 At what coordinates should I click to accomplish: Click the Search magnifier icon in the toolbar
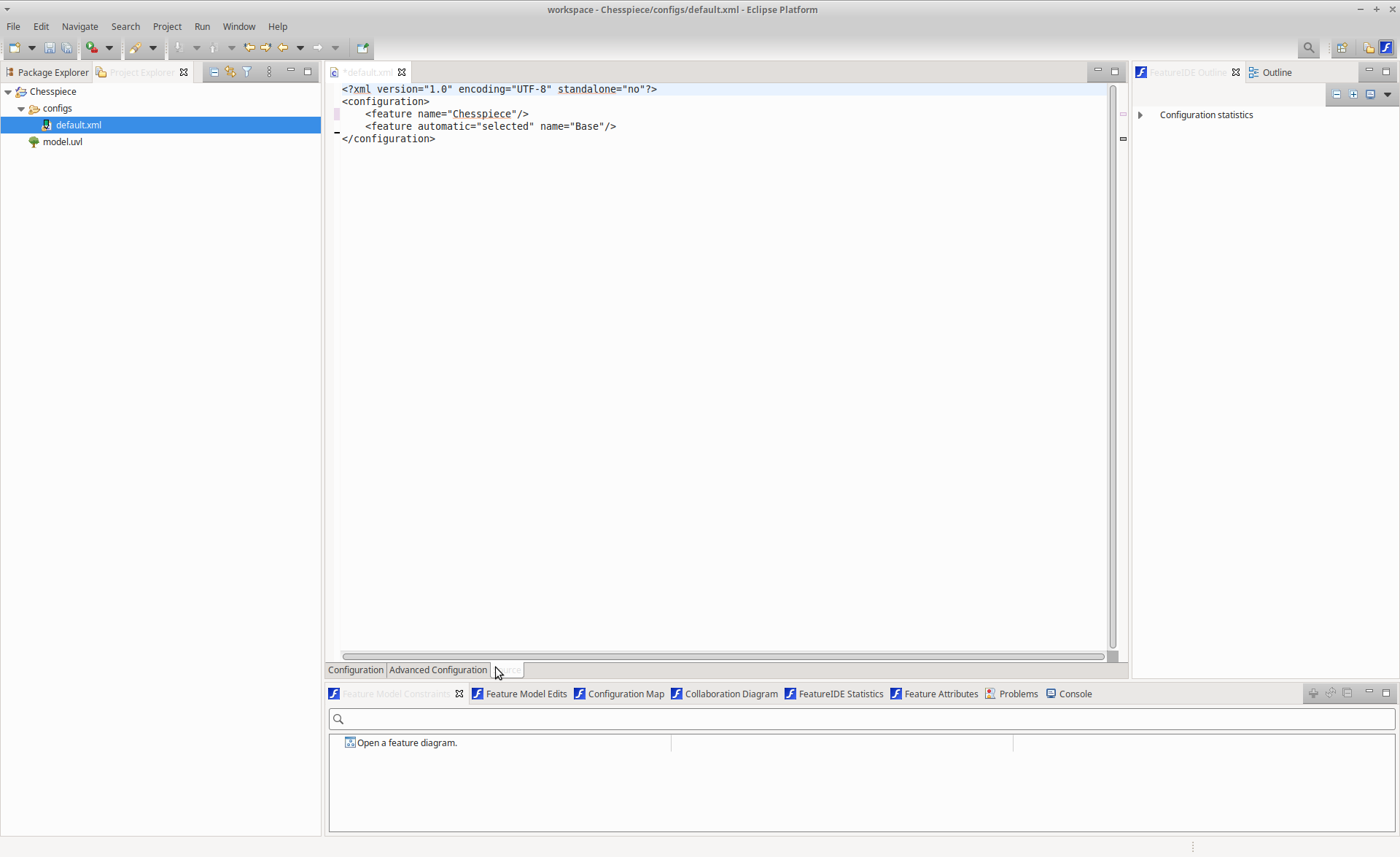click(x=1309, y=47)
